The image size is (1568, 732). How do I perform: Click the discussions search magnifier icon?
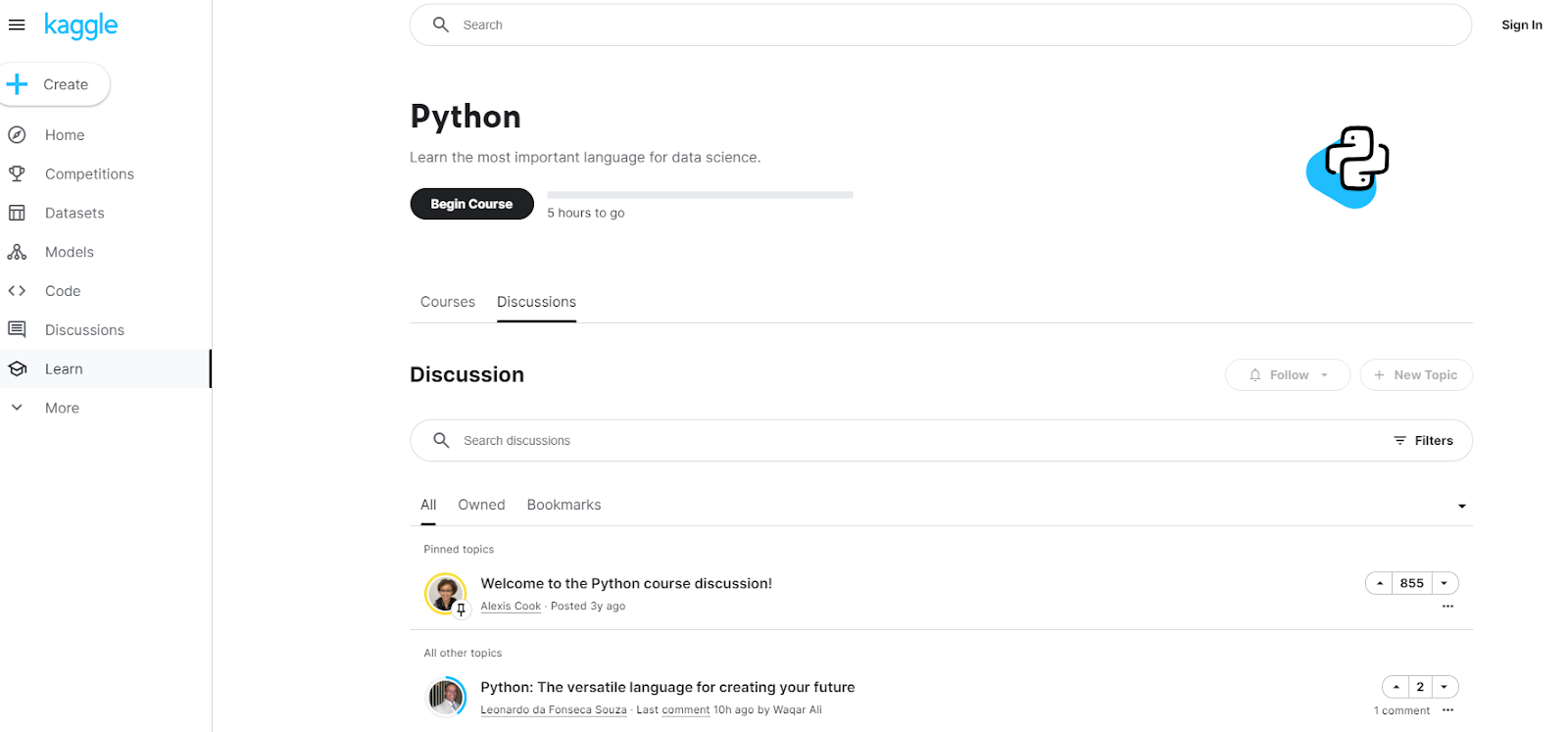point(442,441)
